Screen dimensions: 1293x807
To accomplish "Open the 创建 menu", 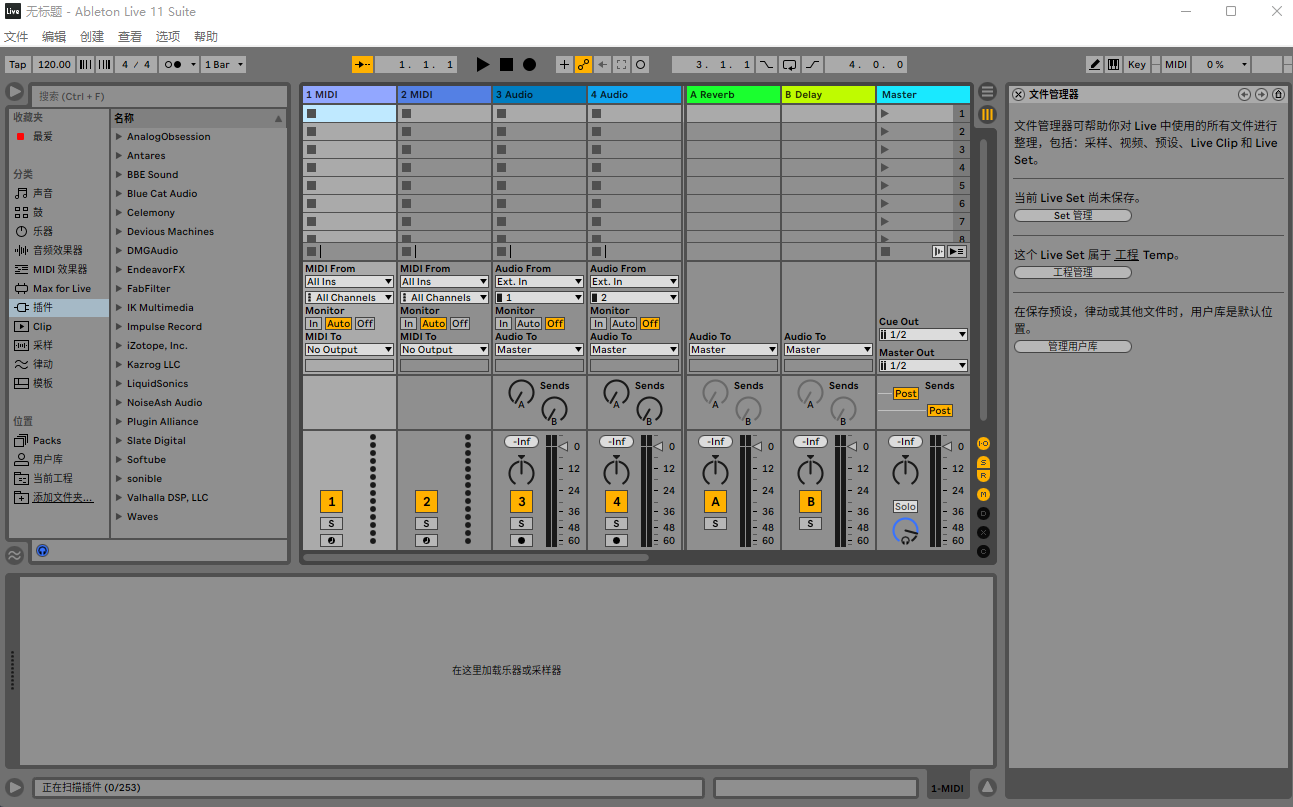I will (x=92, y=37).
